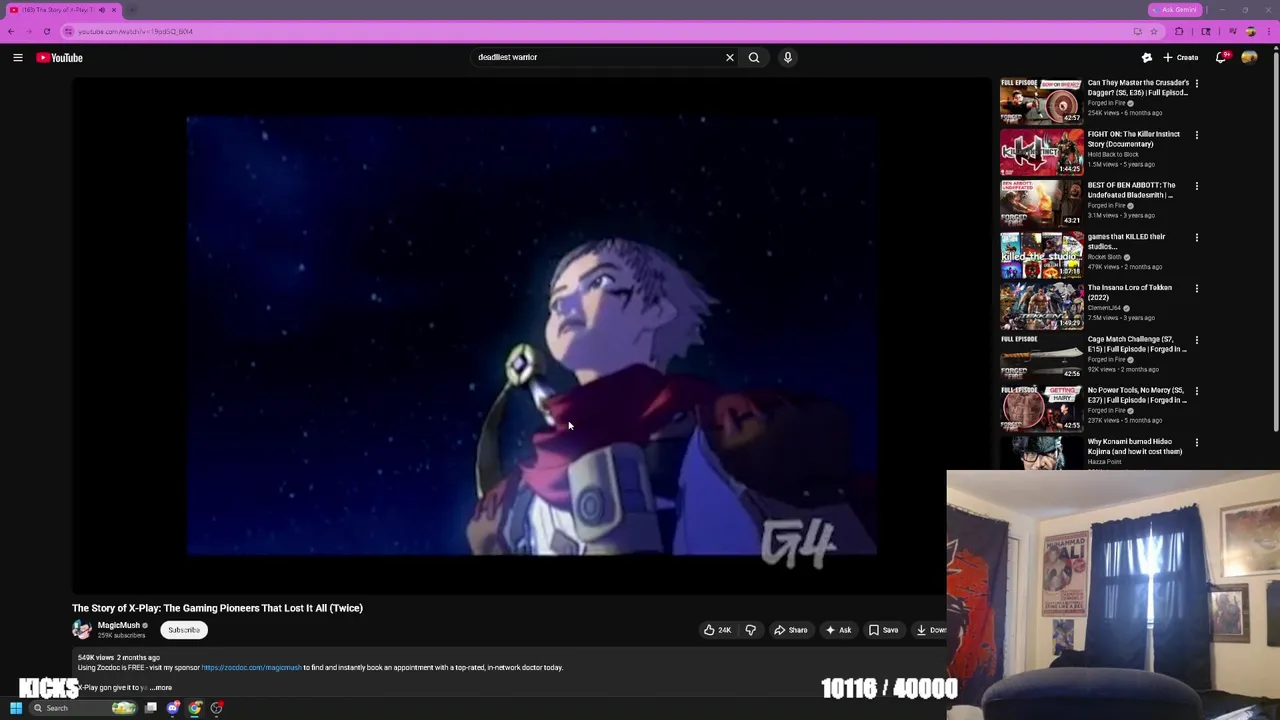
Task: Click the Ask button below video
Action: point(838,630)
